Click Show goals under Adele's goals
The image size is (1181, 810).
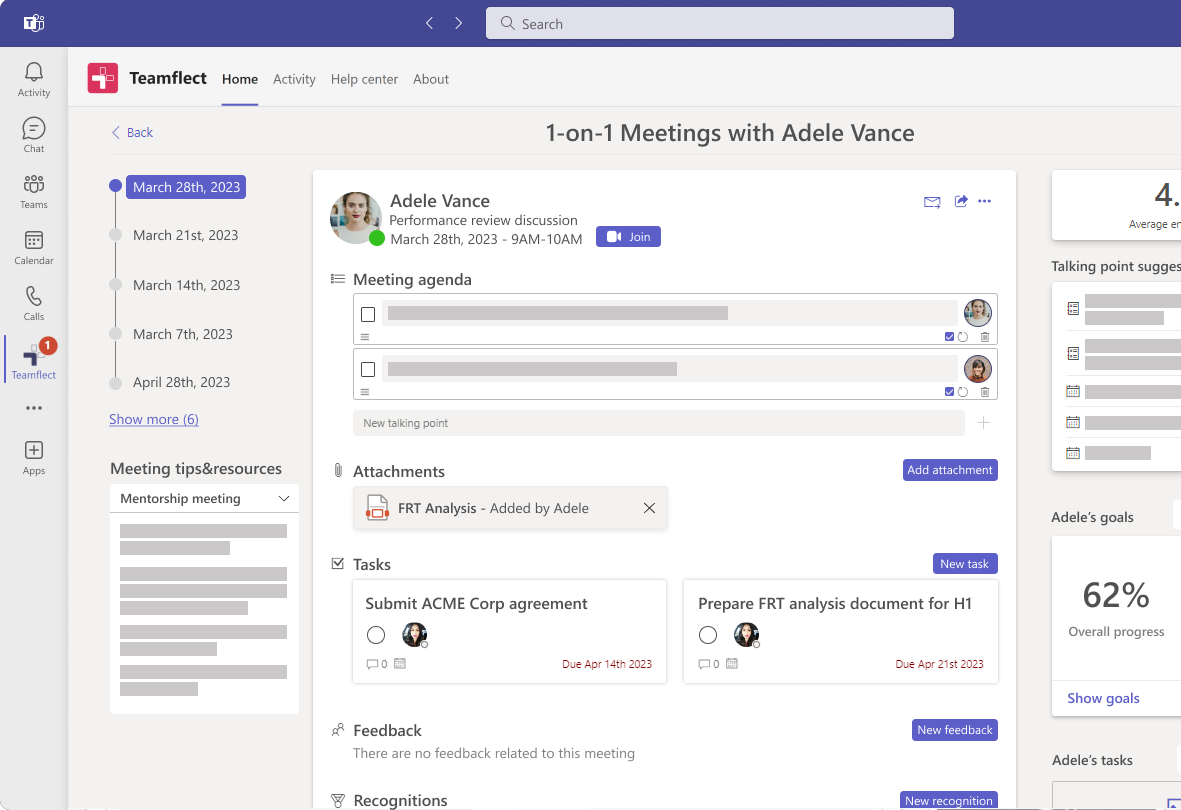[x=1102, y=698]
